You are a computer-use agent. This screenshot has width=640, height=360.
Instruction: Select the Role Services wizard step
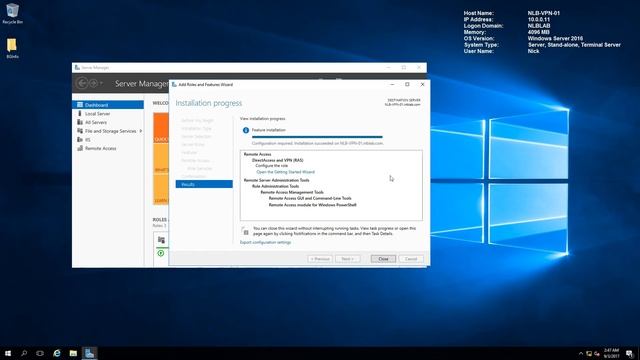pyautogui.click(x=199, y=169)
